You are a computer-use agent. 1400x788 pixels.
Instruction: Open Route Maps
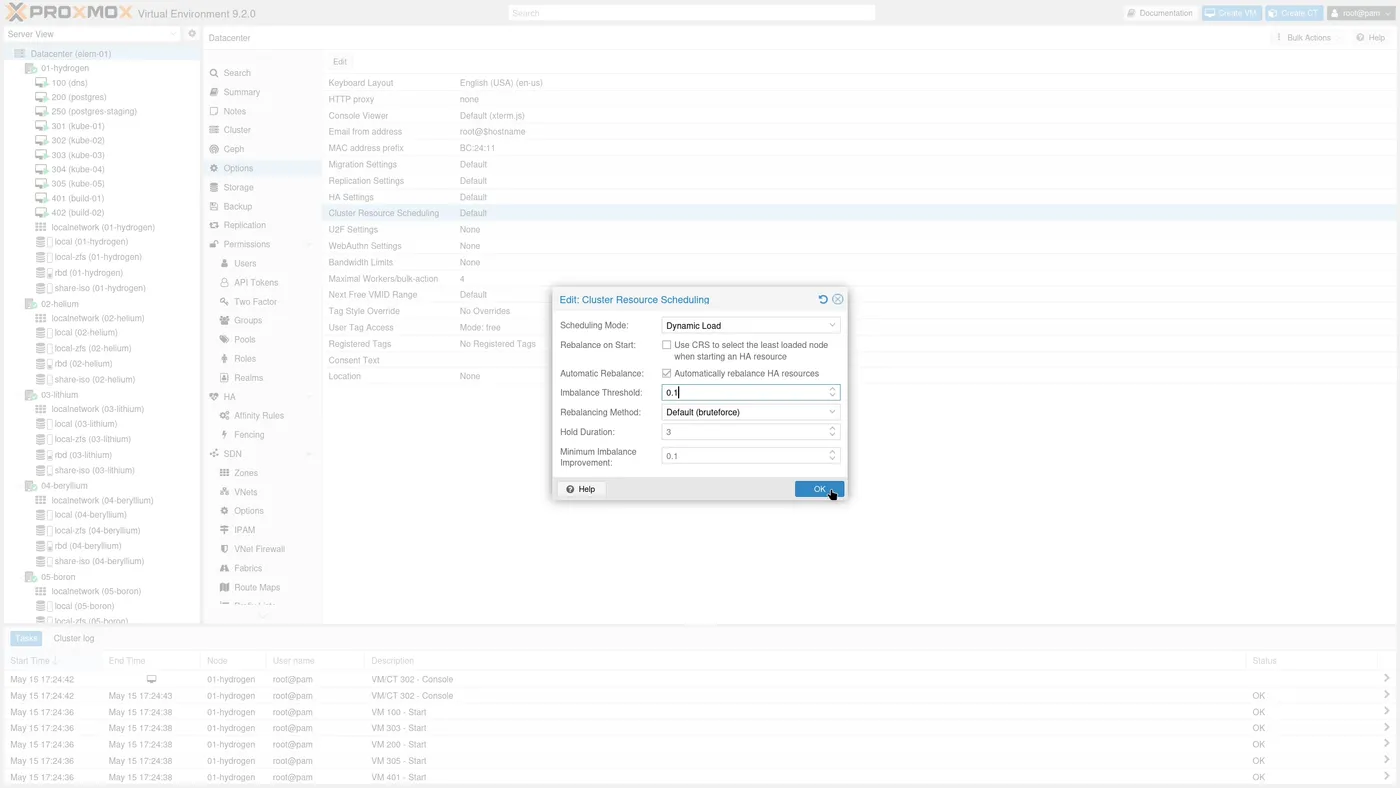click(x=257, y=587)
